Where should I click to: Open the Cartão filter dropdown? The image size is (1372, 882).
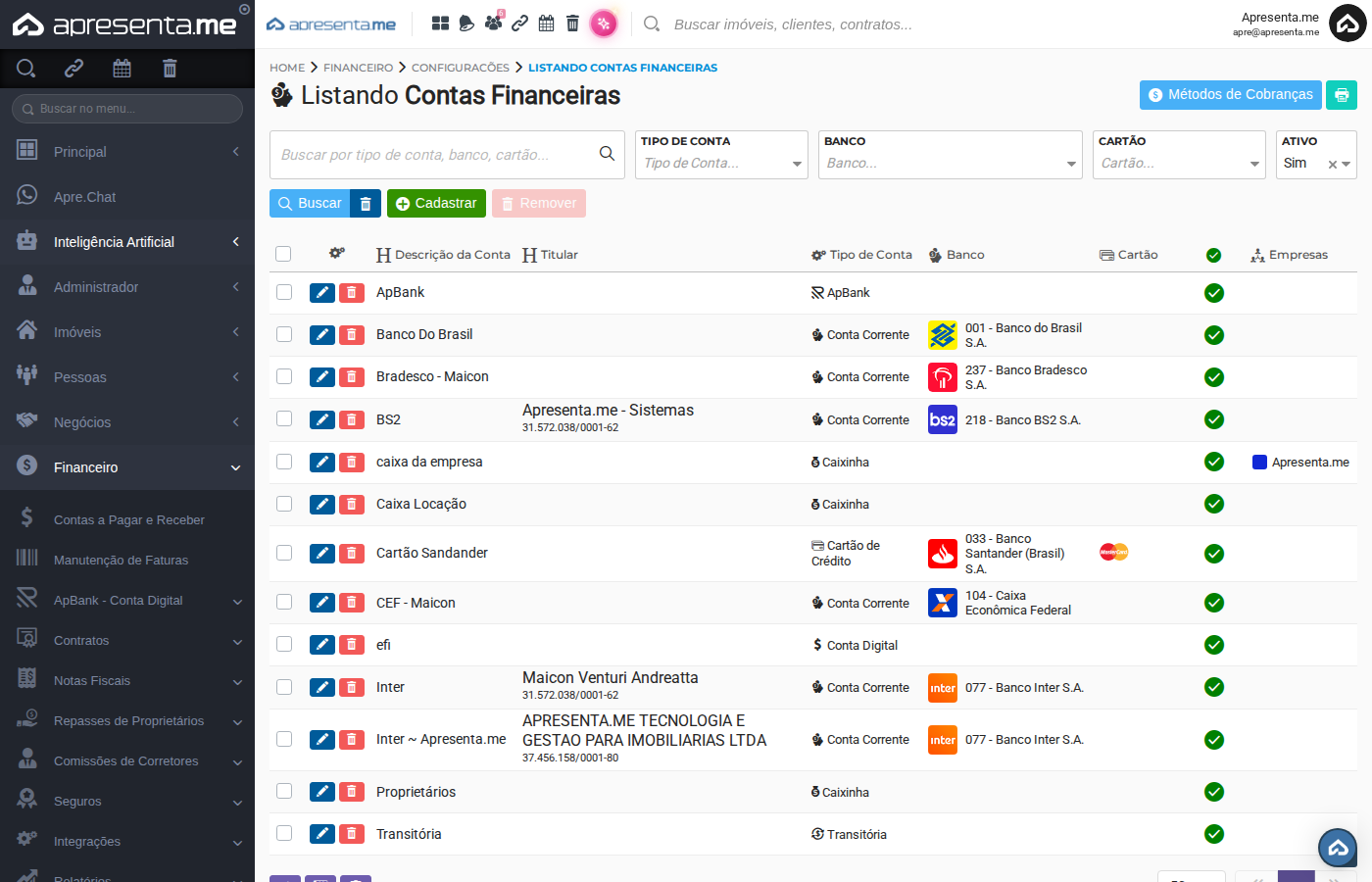(1179, 155)
